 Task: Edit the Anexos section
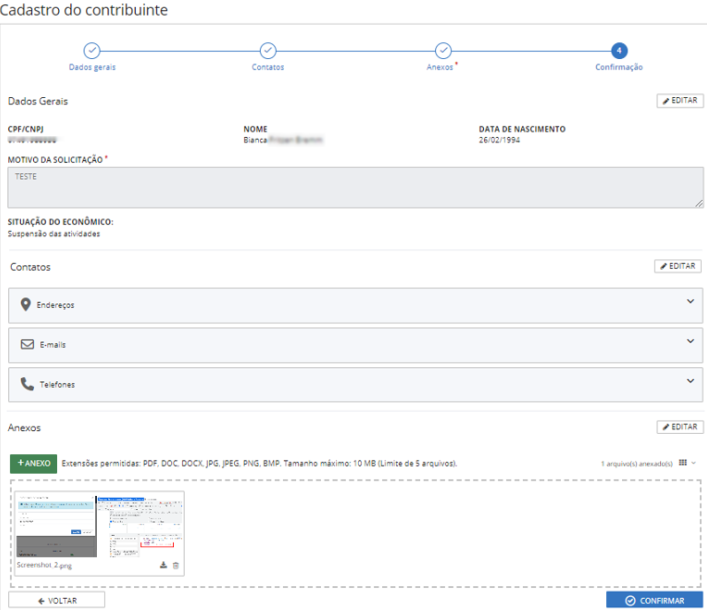pos(679,427)
